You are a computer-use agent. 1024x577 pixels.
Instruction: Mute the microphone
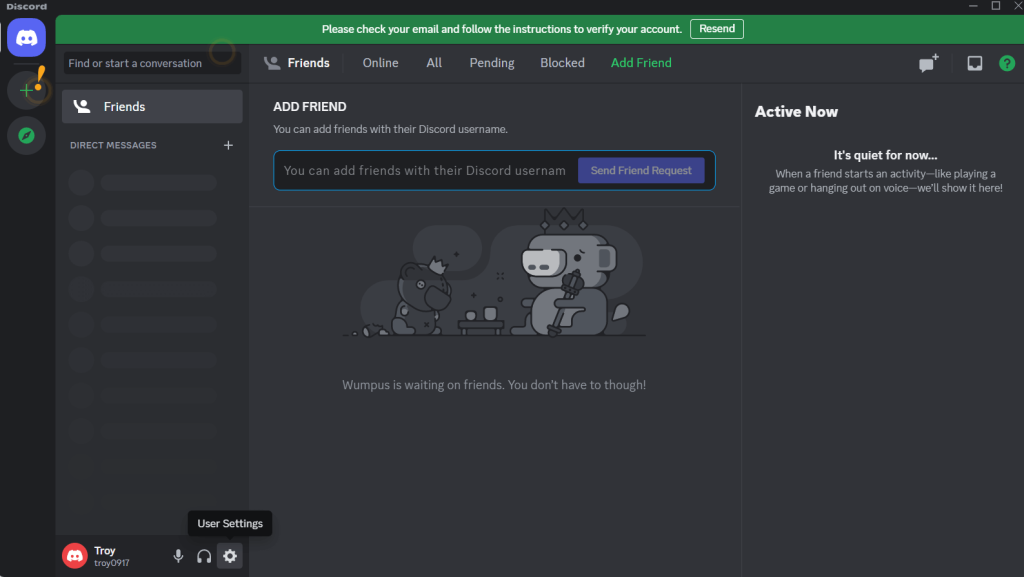178,556
